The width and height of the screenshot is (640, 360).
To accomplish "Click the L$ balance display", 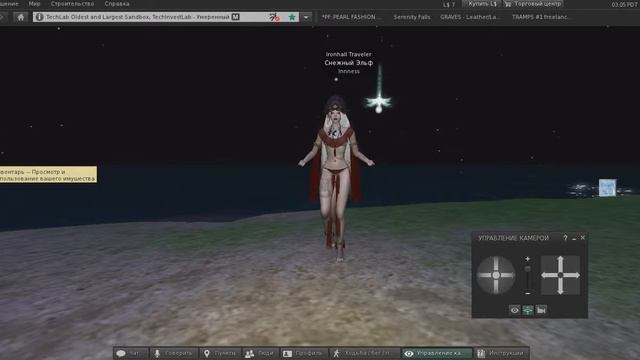I will click(x=449, y=4).
